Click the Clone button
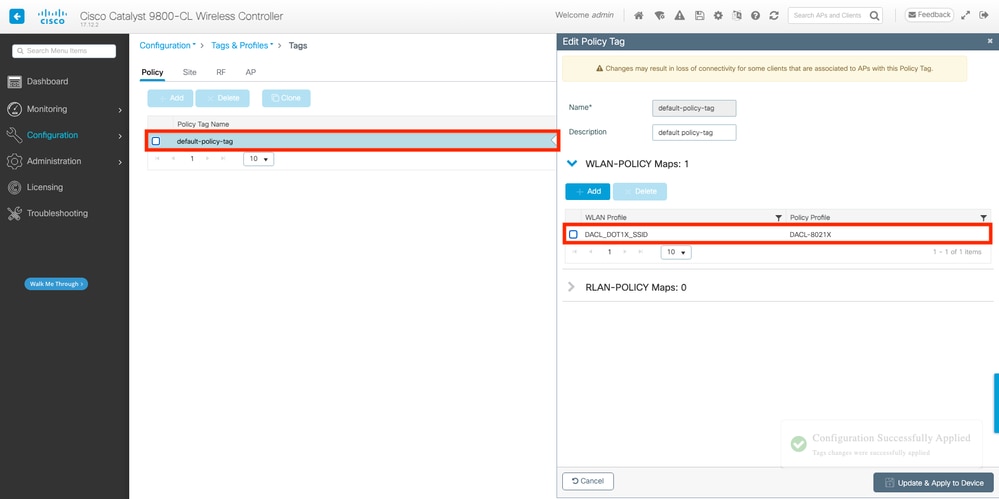This screenshot has height=499, width=999. tap(286, 98)
